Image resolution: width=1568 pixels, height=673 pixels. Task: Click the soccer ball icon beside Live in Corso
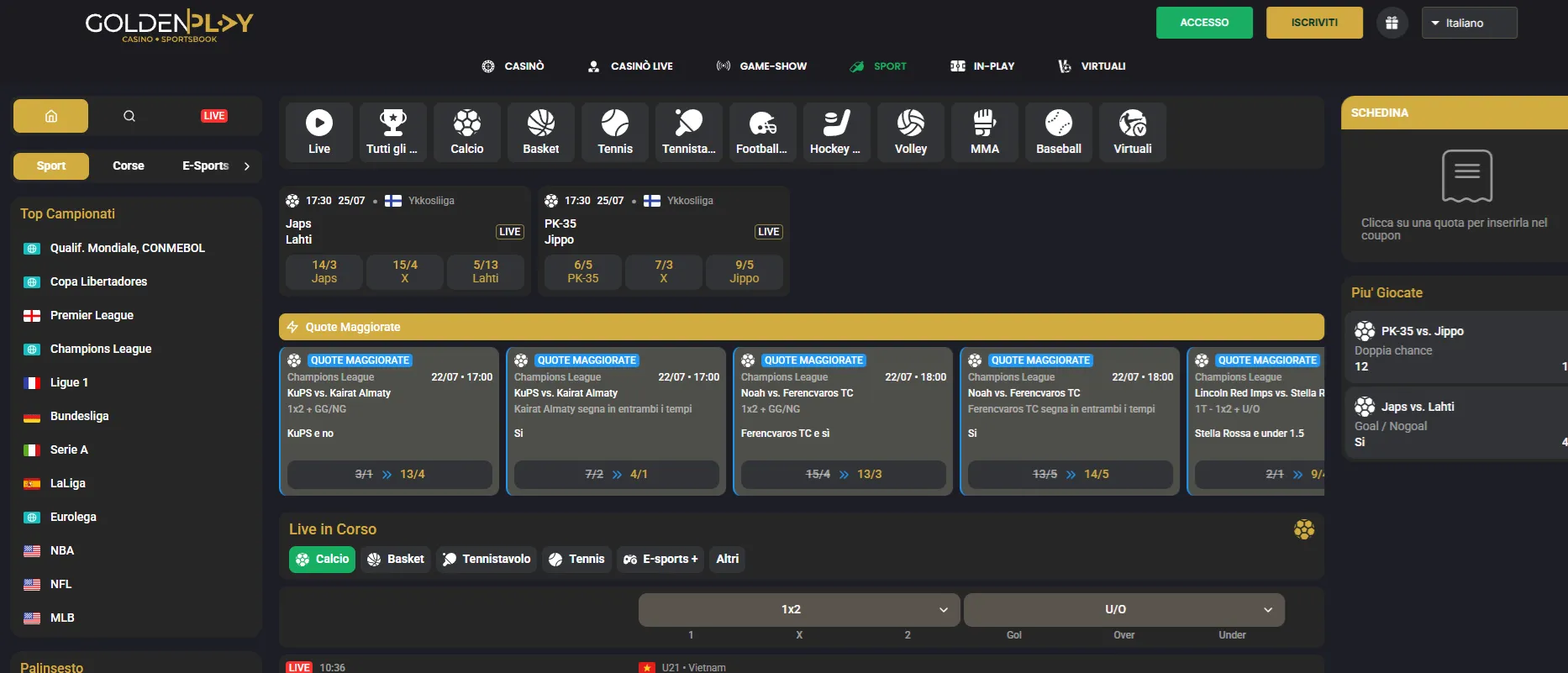tap(1304, 529)
